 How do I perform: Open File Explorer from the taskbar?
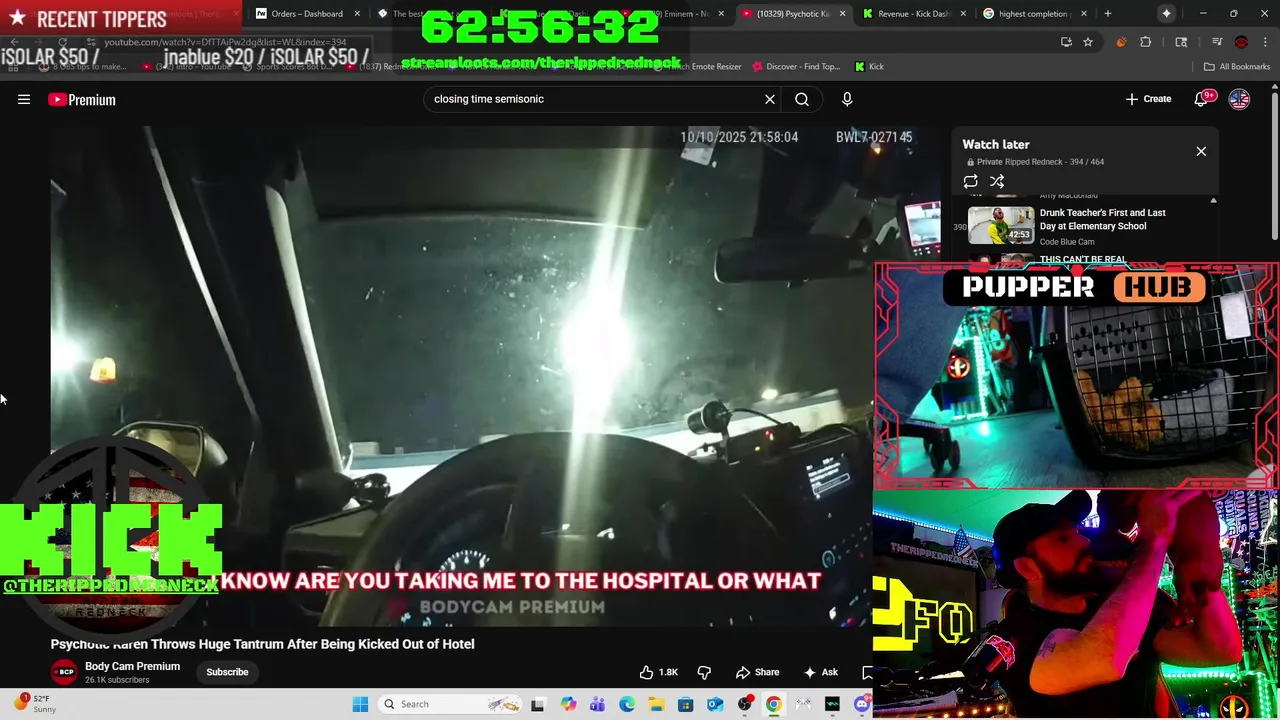point(656,704)
